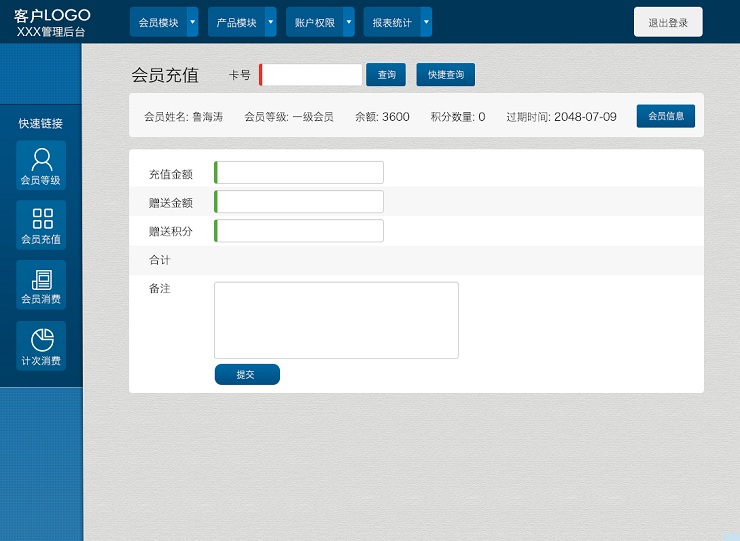Click into the 备注 text area

click(x=336, y=320)
